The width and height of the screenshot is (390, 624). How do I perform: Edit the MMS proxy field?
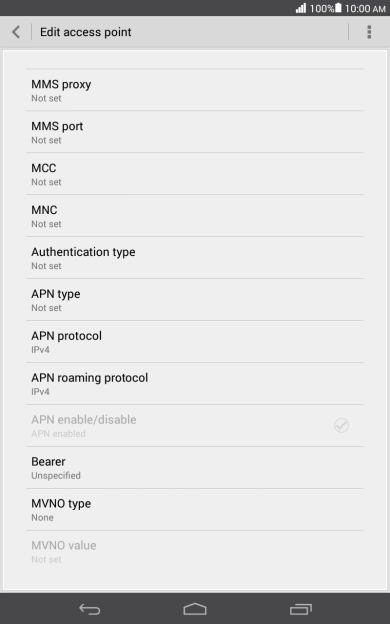[195, 90]
